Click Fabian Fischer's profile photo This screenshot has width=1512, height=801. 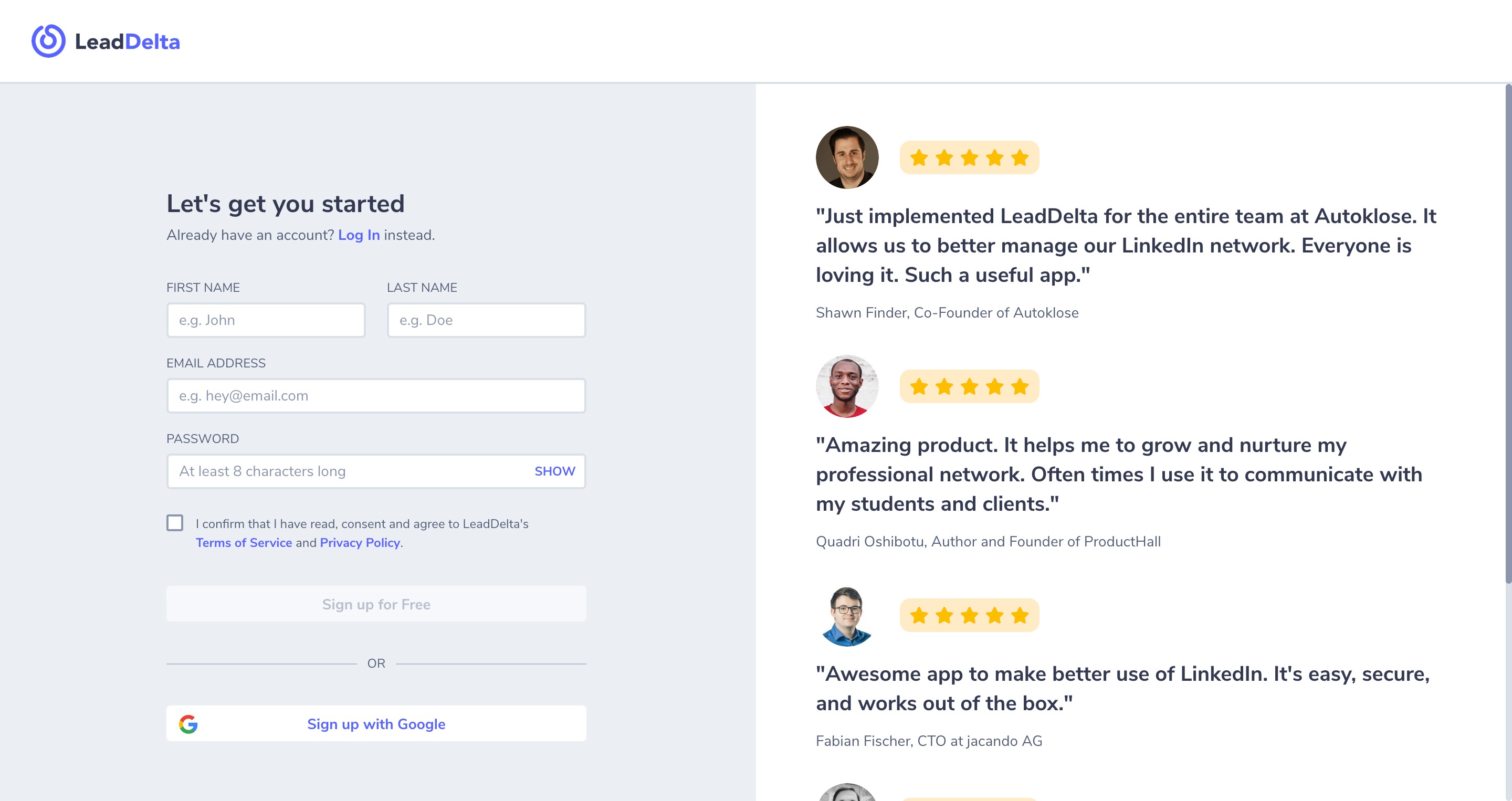pos(846,615)
